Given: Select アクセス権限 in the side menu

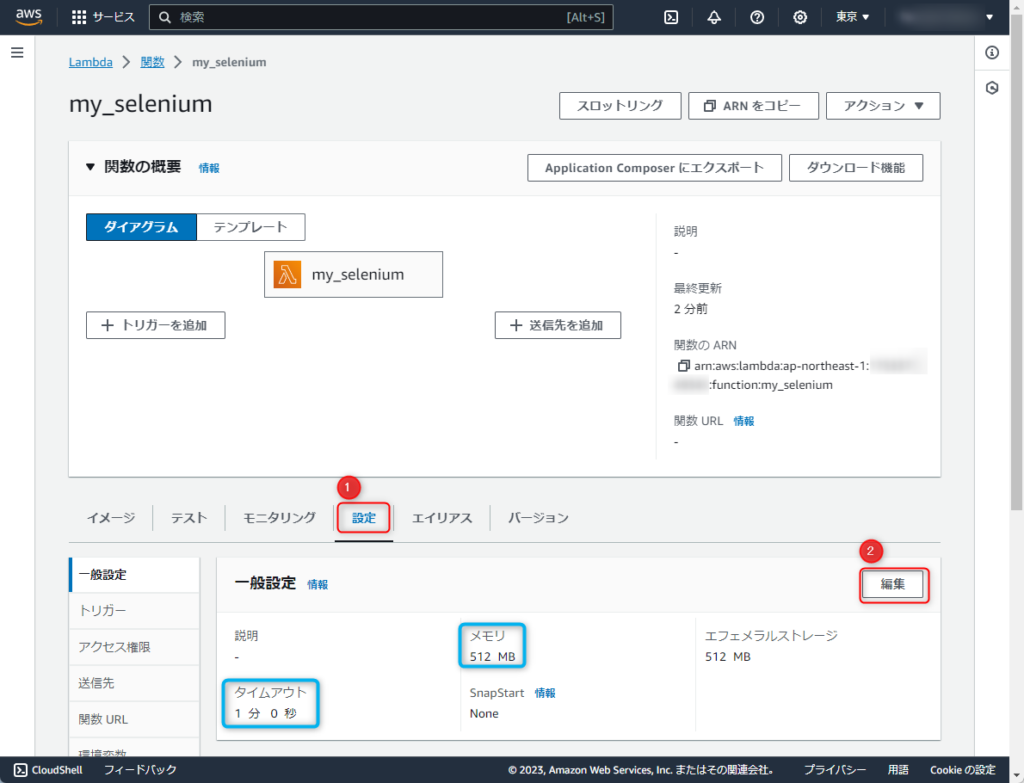Looking at the screenshot, I should pos(135,647).
